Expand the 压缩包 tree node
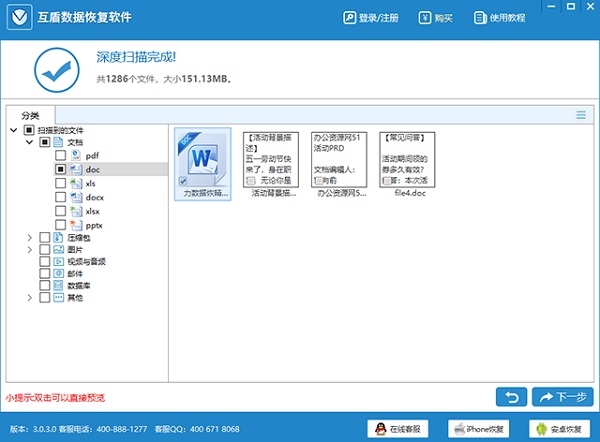 [x=30, y=237]
